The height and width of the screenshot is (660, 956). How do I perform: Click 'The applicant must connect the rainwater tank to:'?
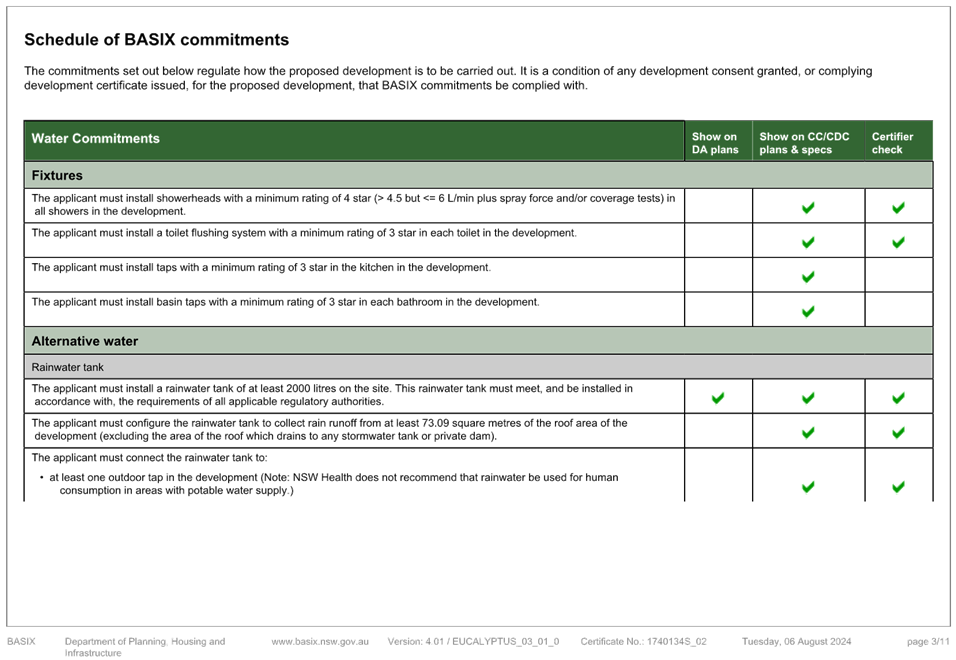coord(149,458)
